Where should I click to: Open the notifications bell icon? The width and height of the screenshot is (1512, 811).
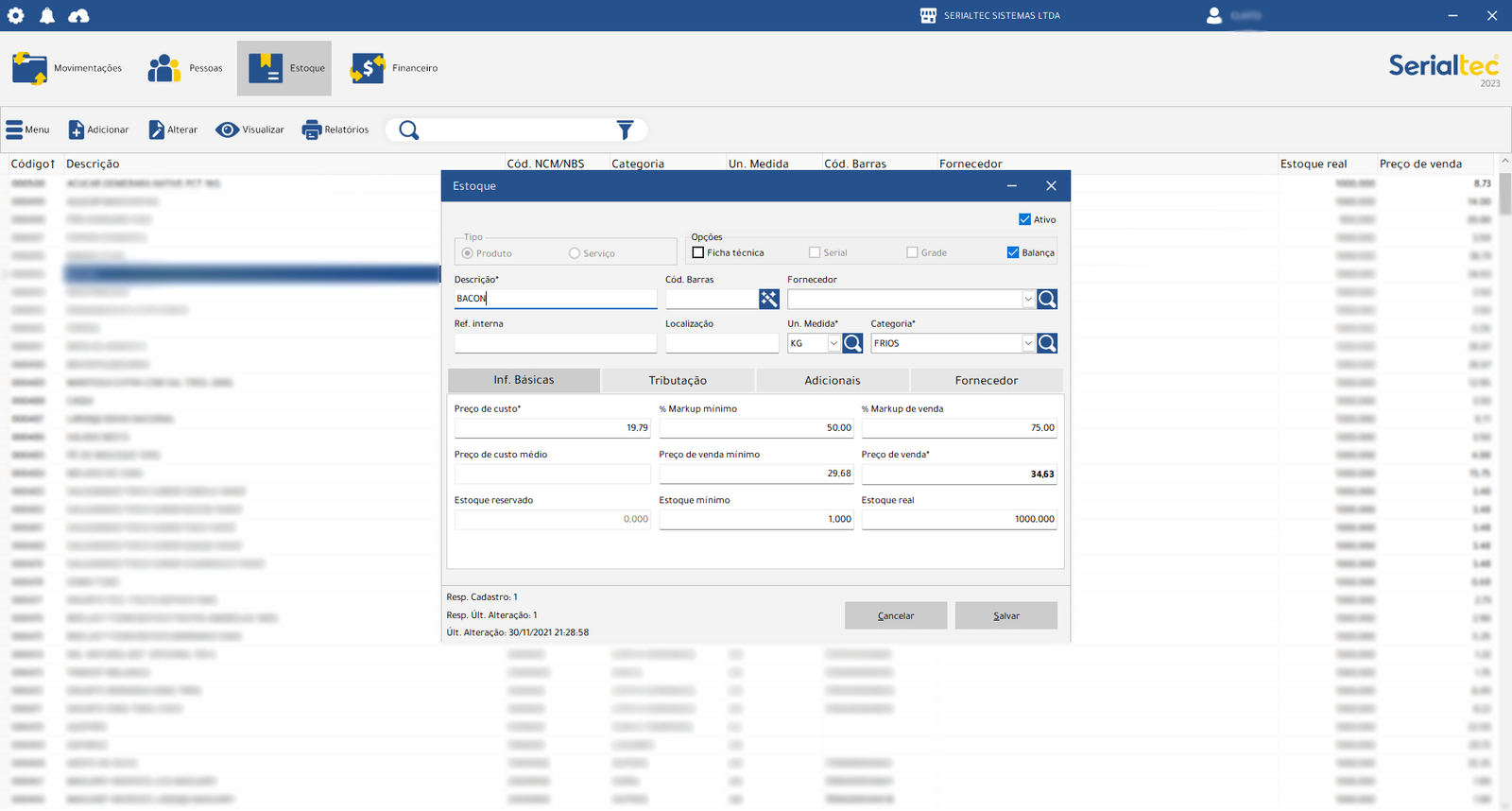click(x=47, y=15)
